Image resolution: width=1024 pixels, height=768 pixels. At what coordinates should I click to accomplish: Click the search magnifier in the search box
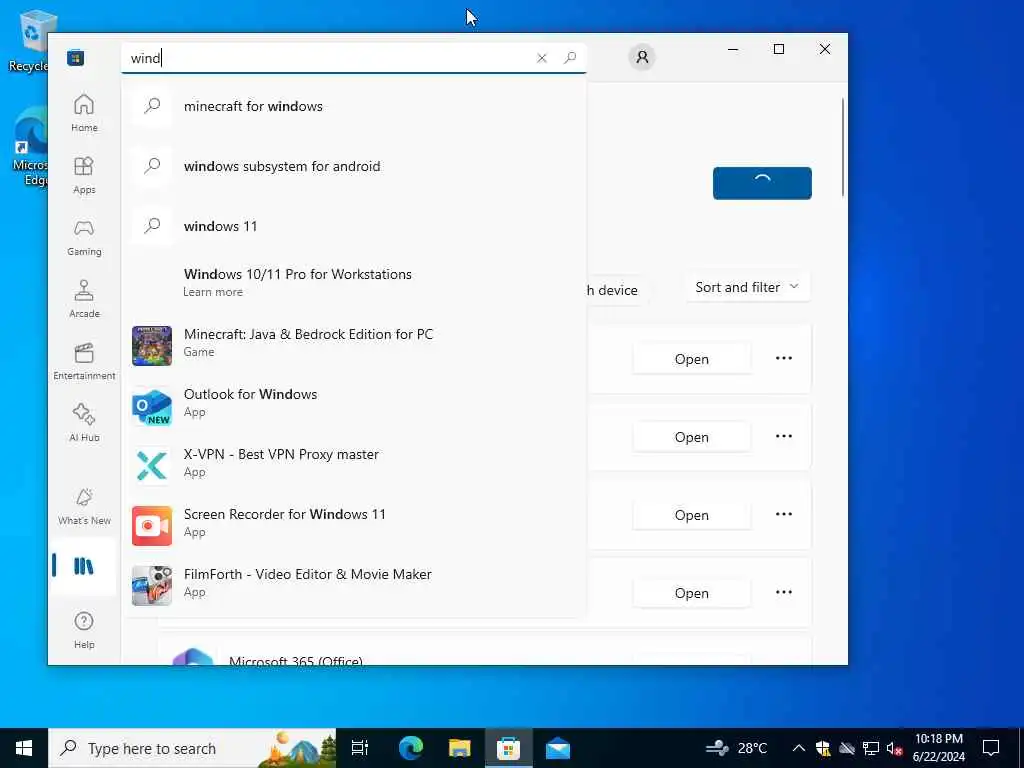[x=570, y=57]
